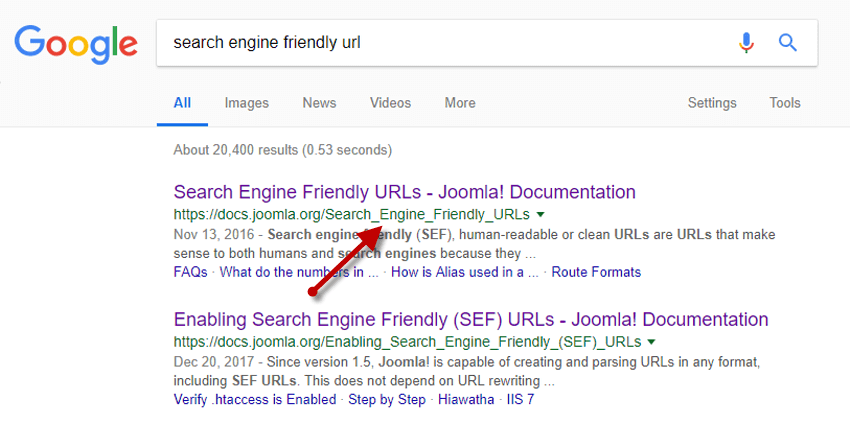This screenshot has width=850, height=423.
Task: Expand the arrow beside the Search_Engine_Friendly_URLs address
Action: 541,215
